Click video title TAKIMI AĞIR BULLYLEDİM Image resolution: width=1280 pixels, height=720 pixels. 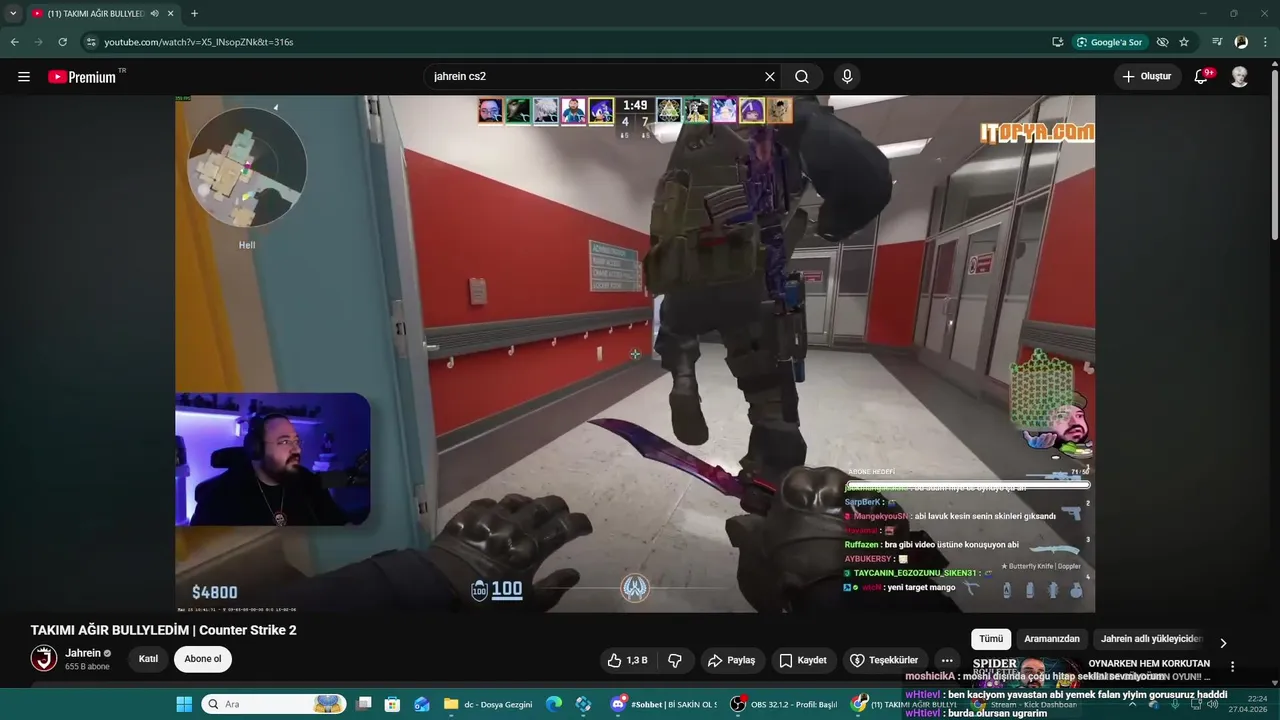(164, 630)
